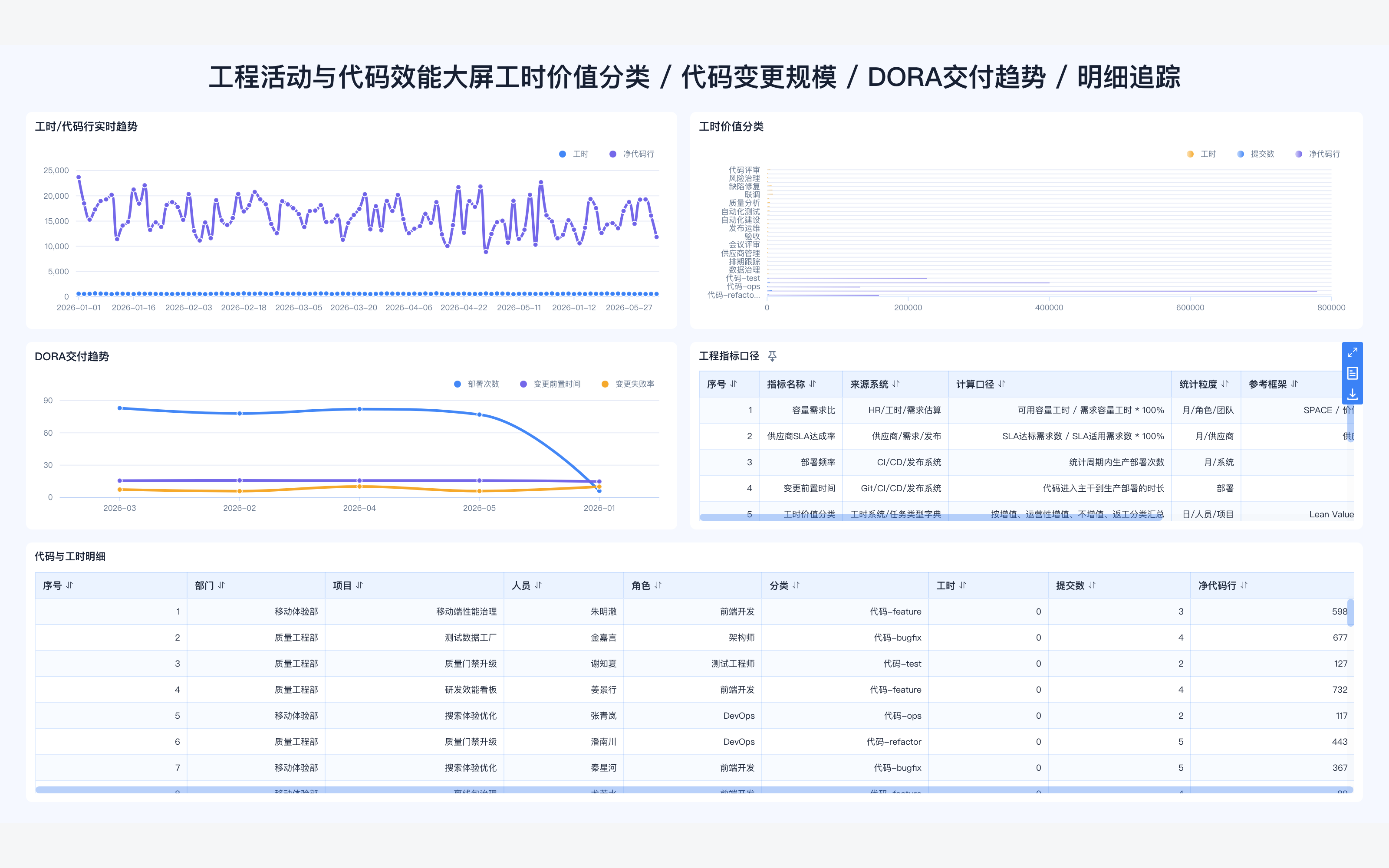Click person 谢知夏 cell
1389x868 pixels.
coord(564,664)
